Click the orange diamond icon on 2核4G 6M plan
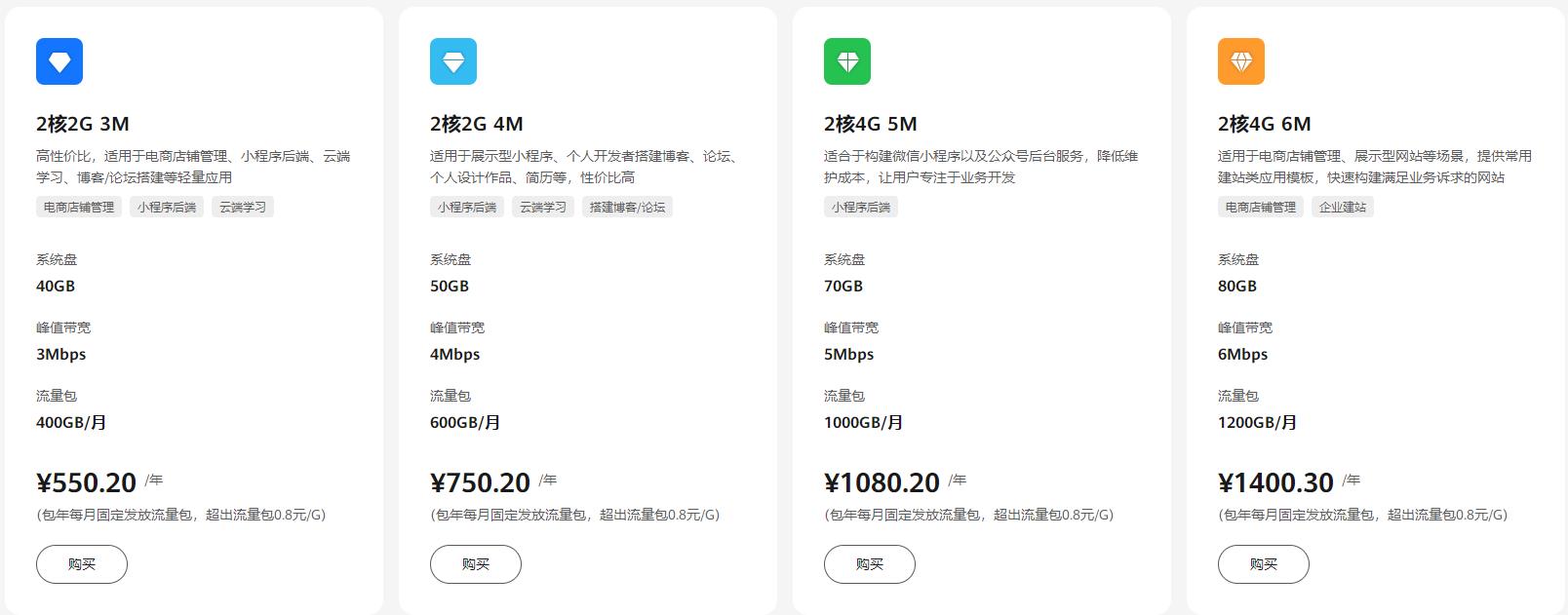 click(x=1240, y=60)
